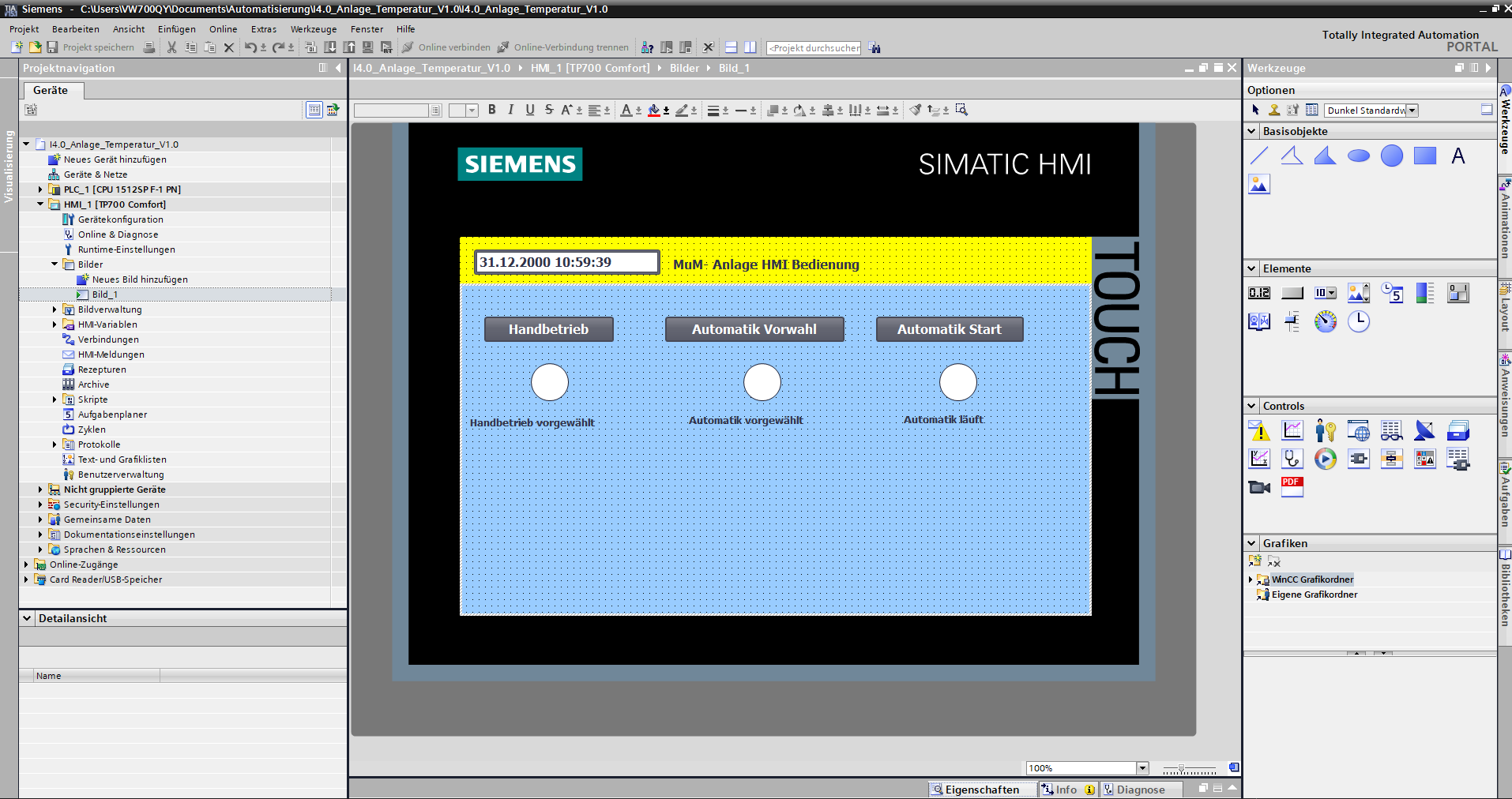This screenshot has height=799, width=1512.
Task: Toggle italic text formatting
Action: point(510,110)
